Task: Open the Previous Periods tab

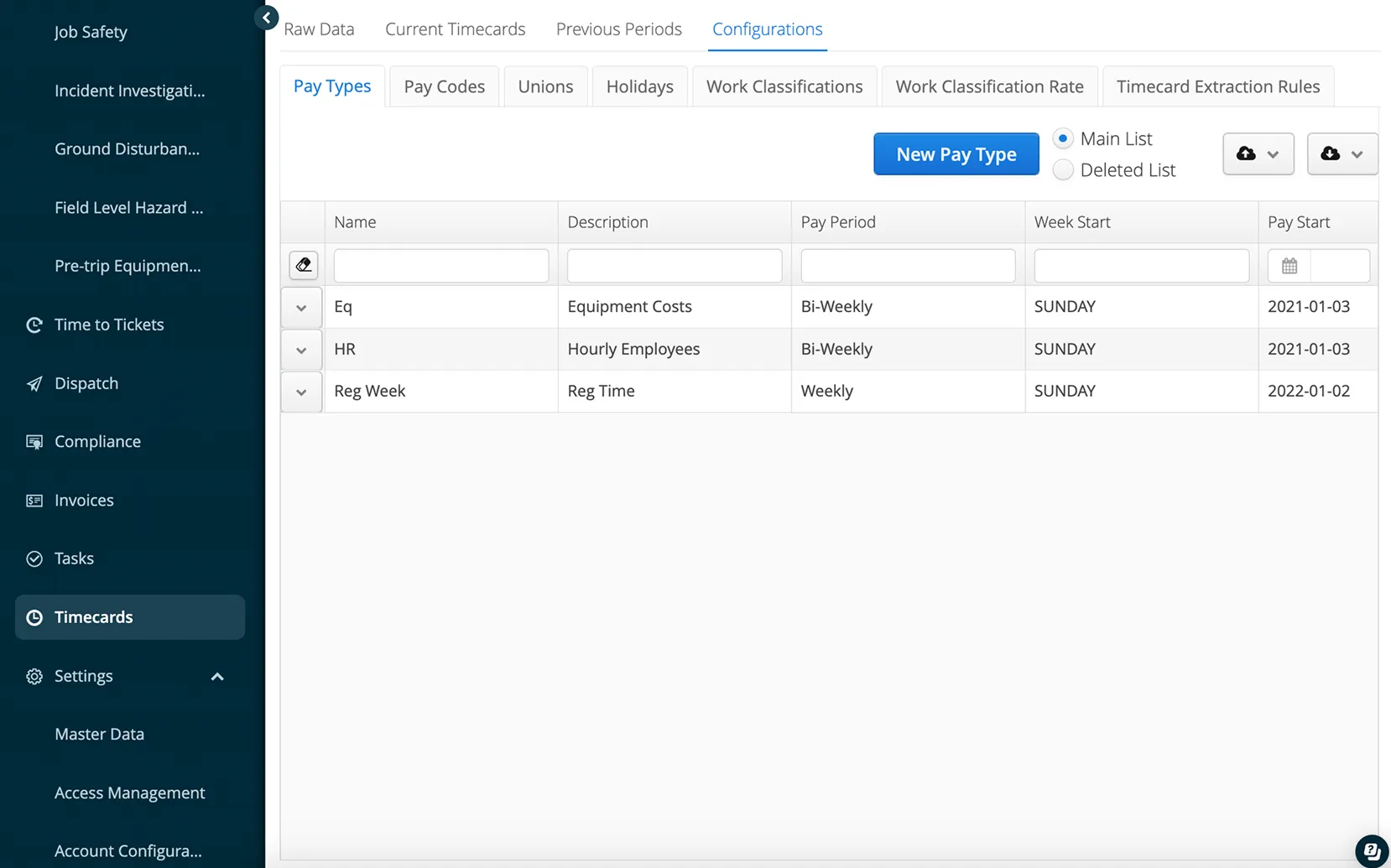Action: tap(618, 29)
